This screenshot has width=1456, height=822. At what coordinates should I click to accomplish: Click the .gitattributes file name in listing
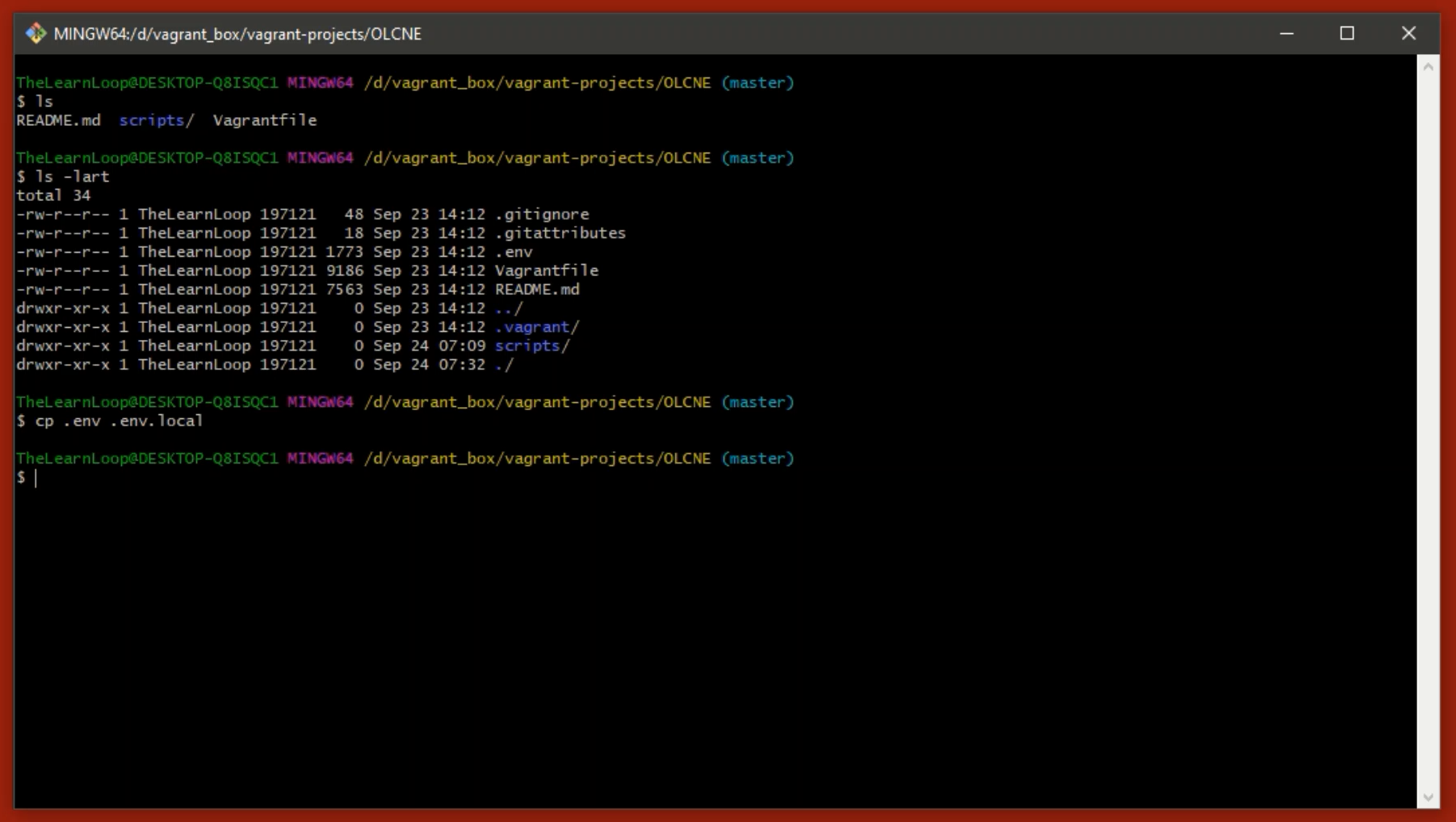coord(560,233)
